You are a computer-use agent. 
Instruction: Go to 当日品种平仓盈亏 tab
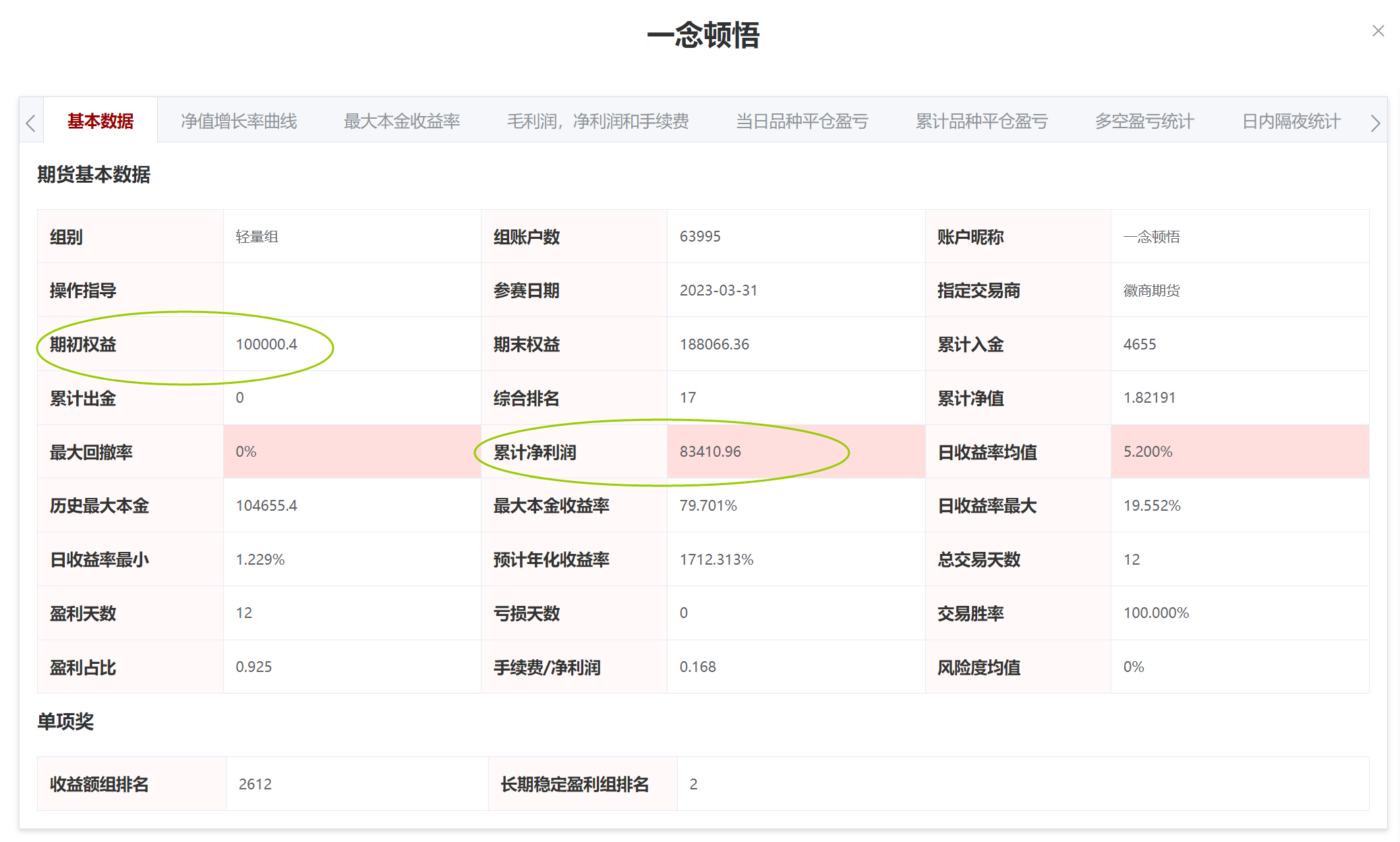[x=802, y=121]
